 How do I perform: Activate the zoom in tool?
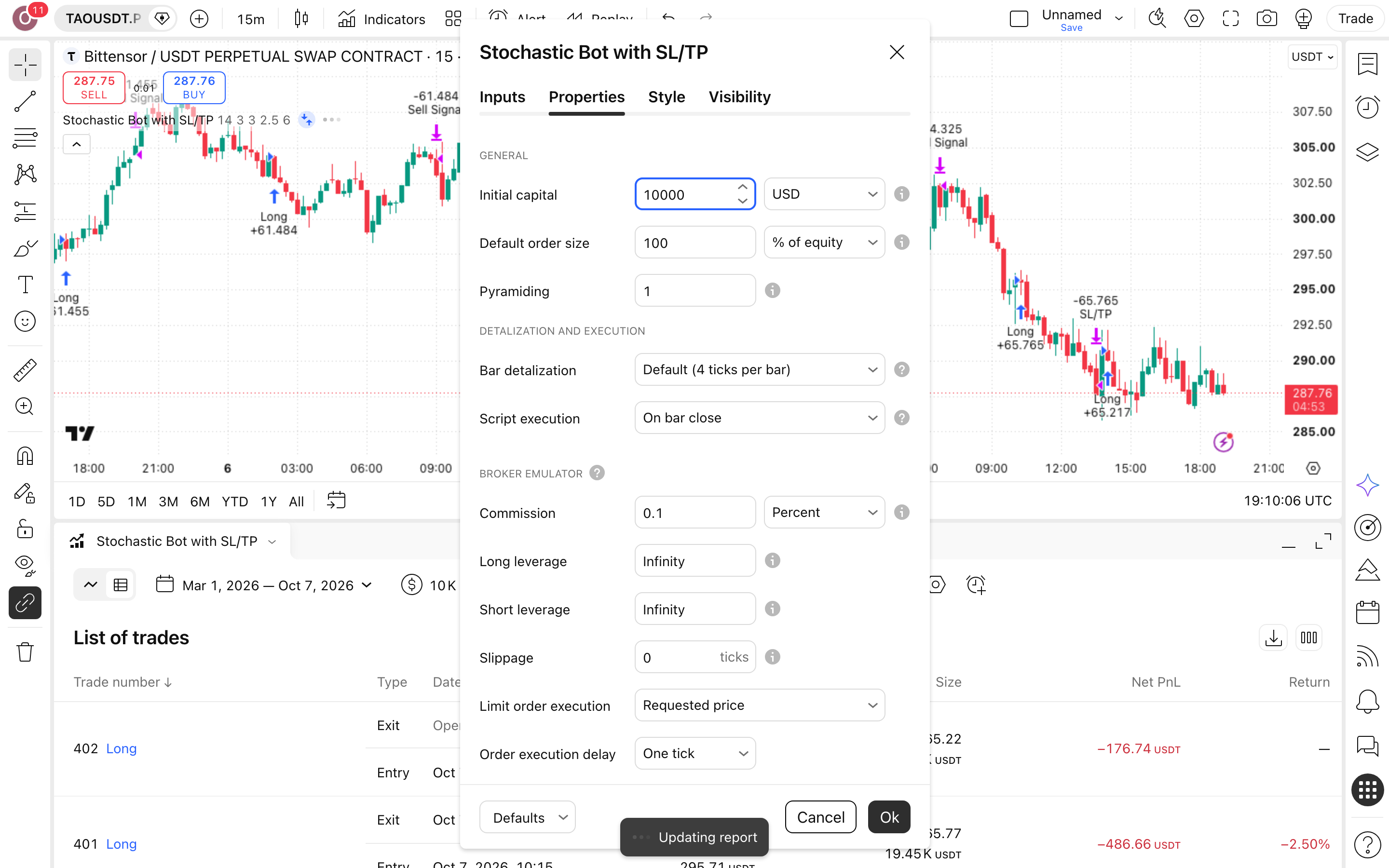click(x=25, y=407)
